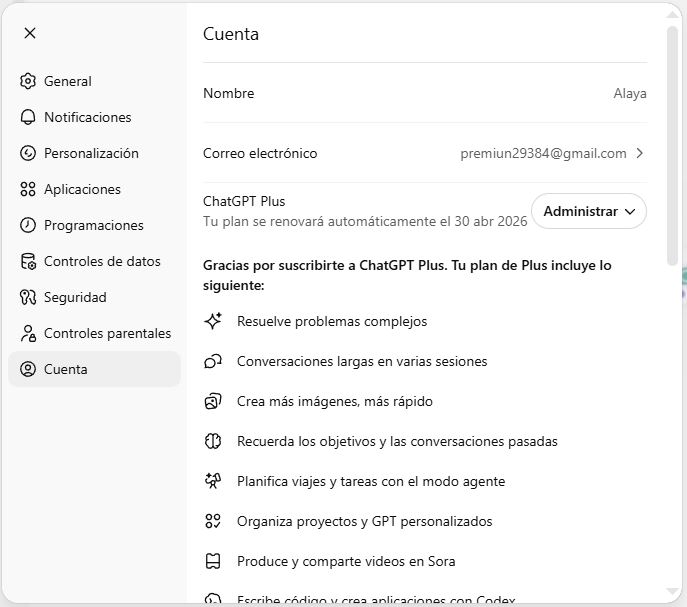The width and height of the screenshot is (687, 607).
Task: Switch to the Seguridad tab
Action: tap(75, 297)
